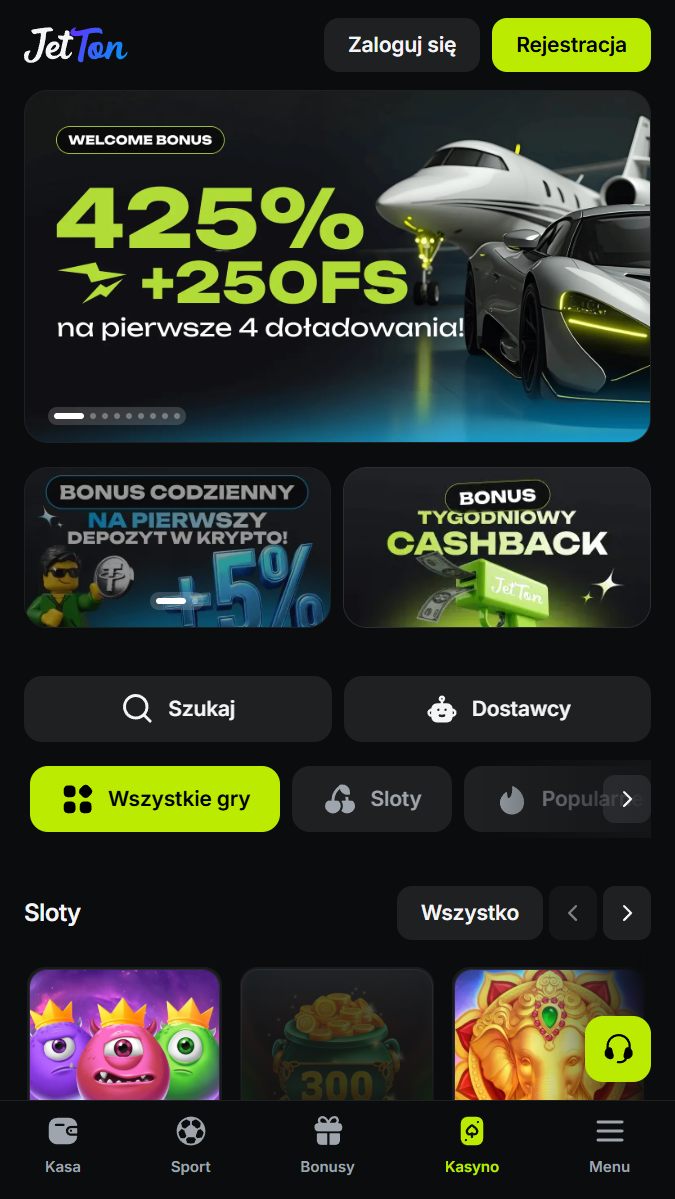Screen dimensions: 675x1199
Task: Open Bonusy via the gift icon
Action: [328, 1130]
